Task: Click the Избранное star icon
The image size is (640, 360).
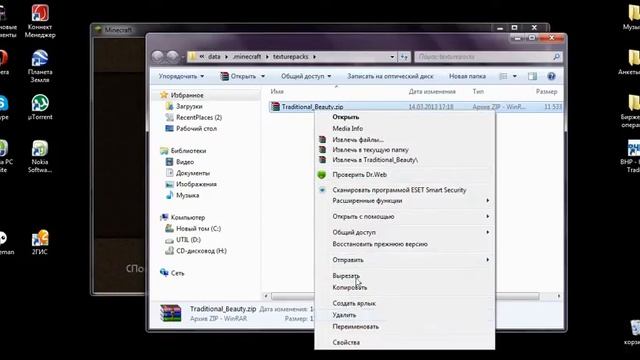Action: click(x=164, y=95)
